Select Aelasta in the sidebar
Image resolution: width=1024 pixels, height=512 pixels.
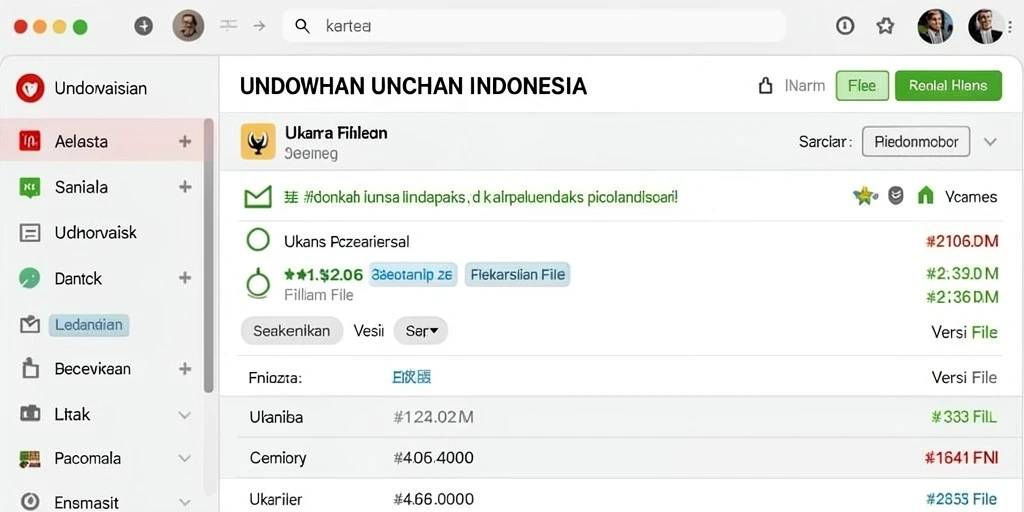click(103, 141)
